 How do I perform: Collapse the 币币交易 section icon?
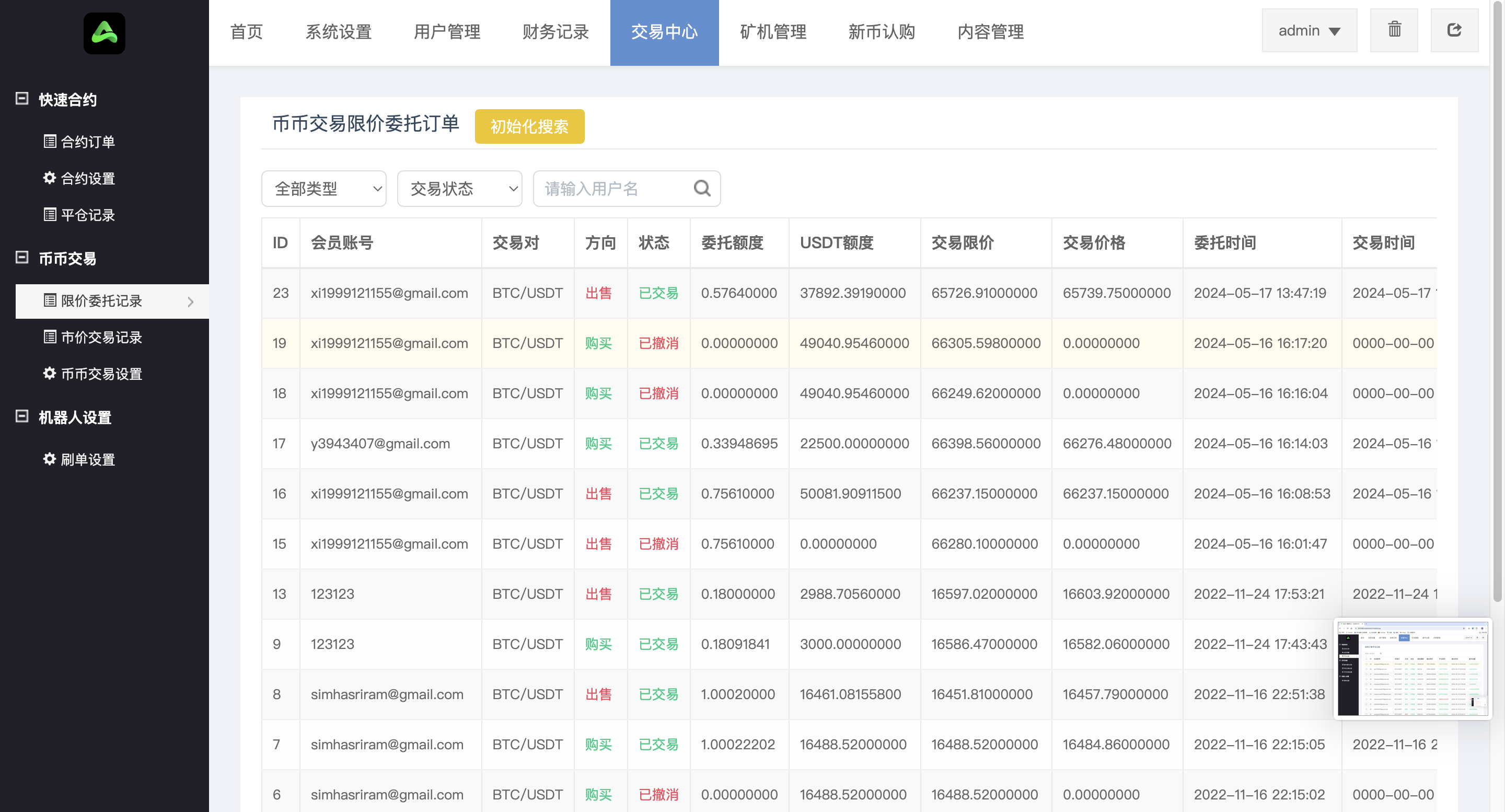[x=21, y=258]
